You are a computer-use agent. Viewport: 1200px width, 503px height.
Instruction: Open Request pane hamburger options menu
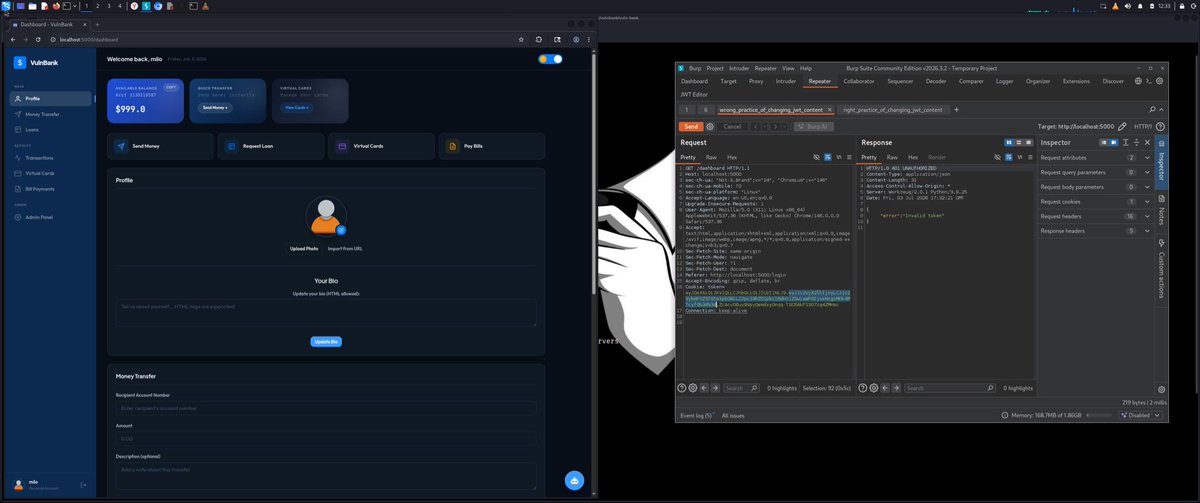pyautogui.click(x=848, y=157)
